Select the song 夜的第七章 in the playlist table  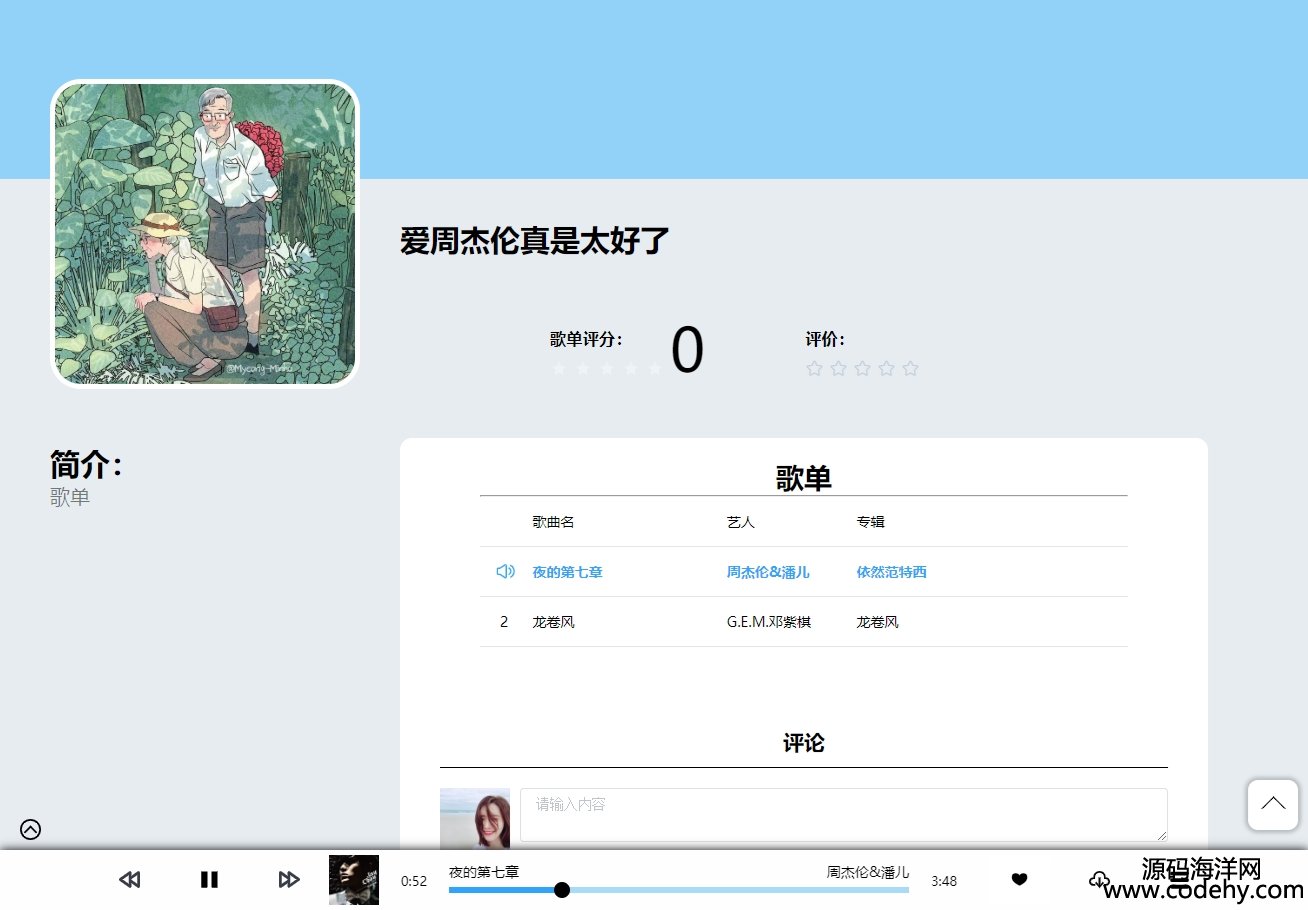click(567, 572)
